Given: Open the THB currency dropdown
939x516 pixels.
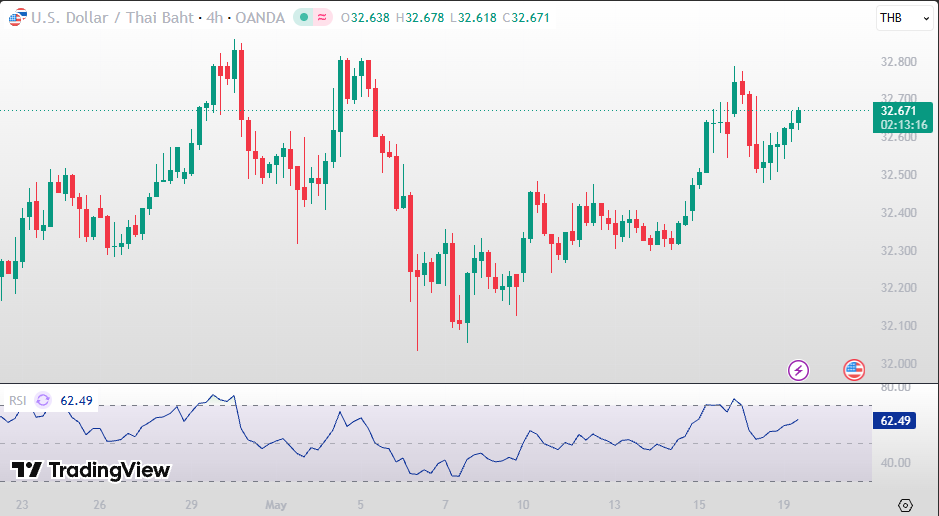Looking at the screenshot, I should pos(904,18).
